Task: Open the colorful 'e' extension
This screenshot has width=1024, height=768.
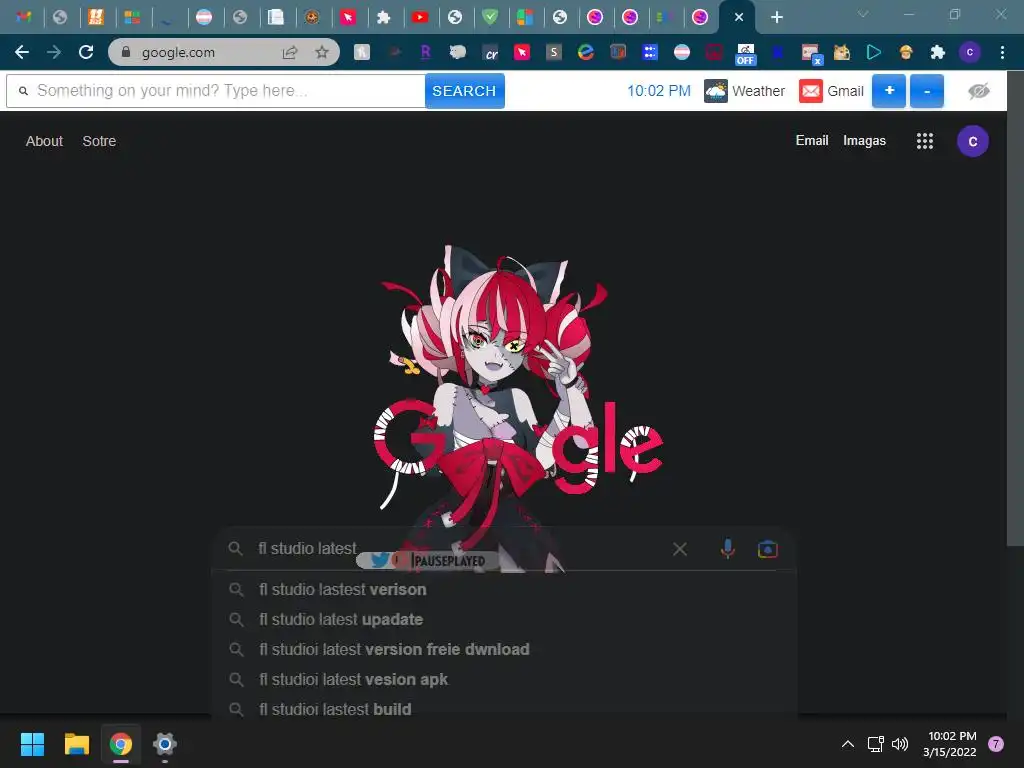Action: 586,52
